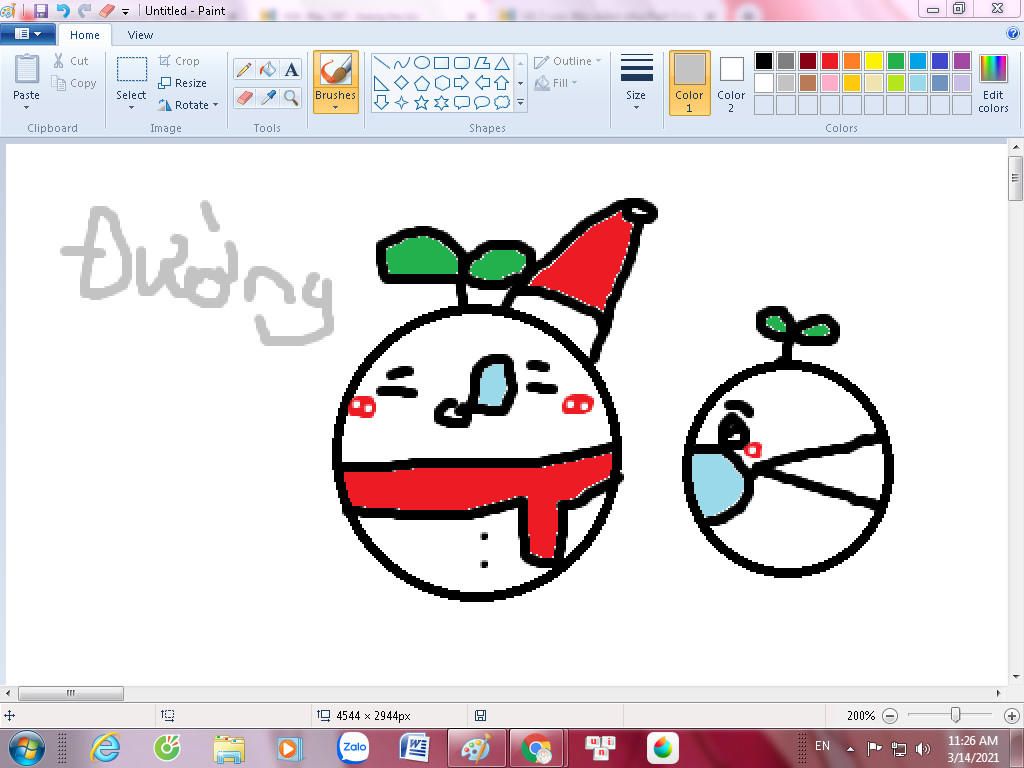The image size is (1024, 768).
Task: Activate Color 1 selector
Action: tap(690, 83)
